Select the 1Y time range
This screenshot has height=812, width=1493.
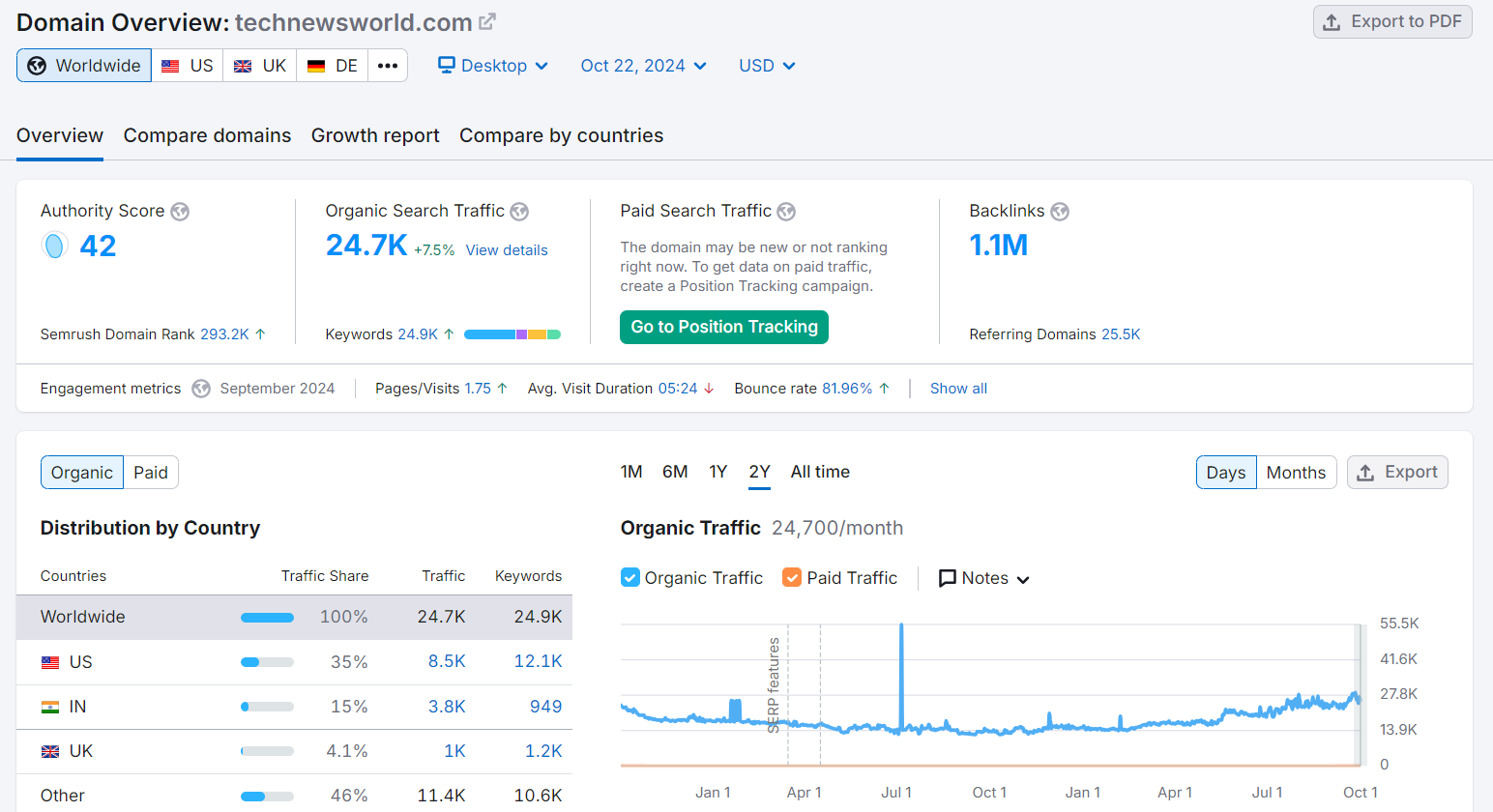pos(717,472)
